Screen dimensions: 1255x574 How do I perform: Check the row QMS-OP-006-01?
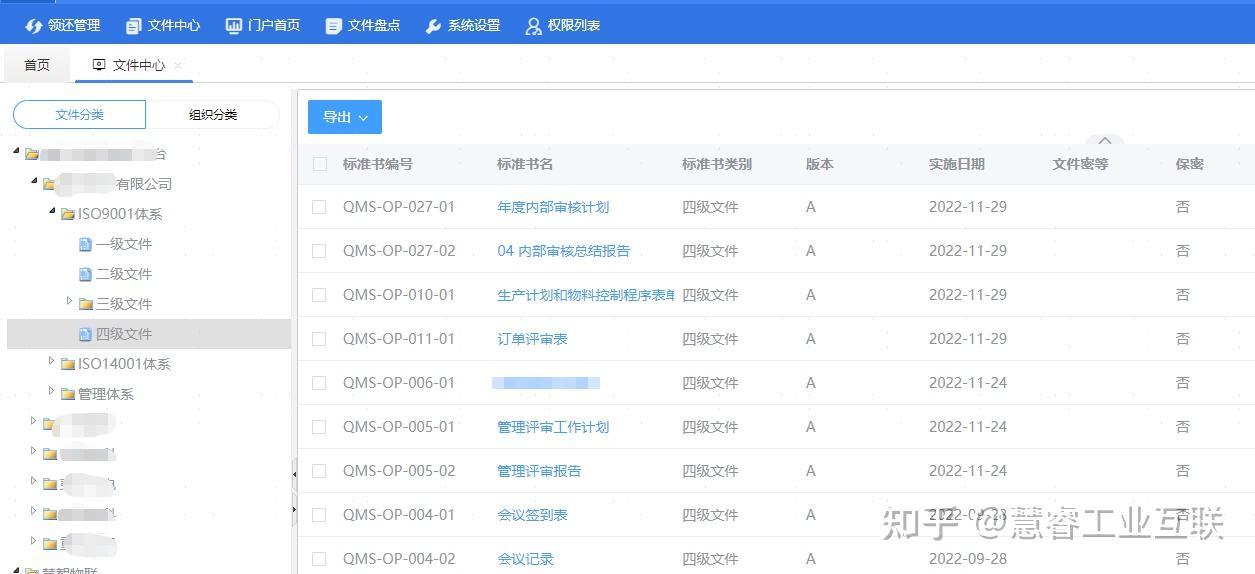click(x=319, y=383)
